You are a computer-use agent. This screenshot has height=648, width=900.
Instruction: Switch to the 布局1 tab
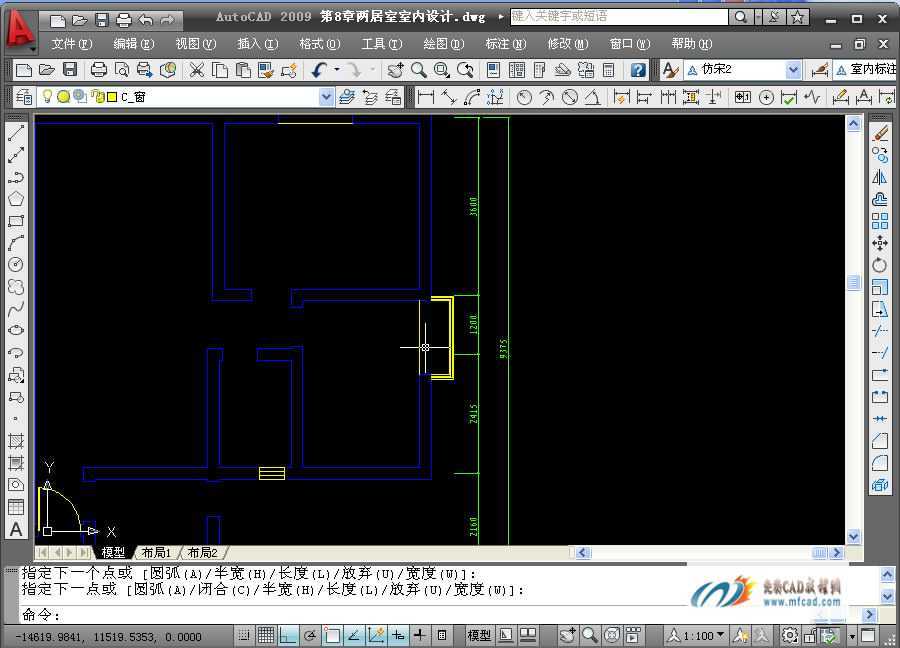[156, 552]
